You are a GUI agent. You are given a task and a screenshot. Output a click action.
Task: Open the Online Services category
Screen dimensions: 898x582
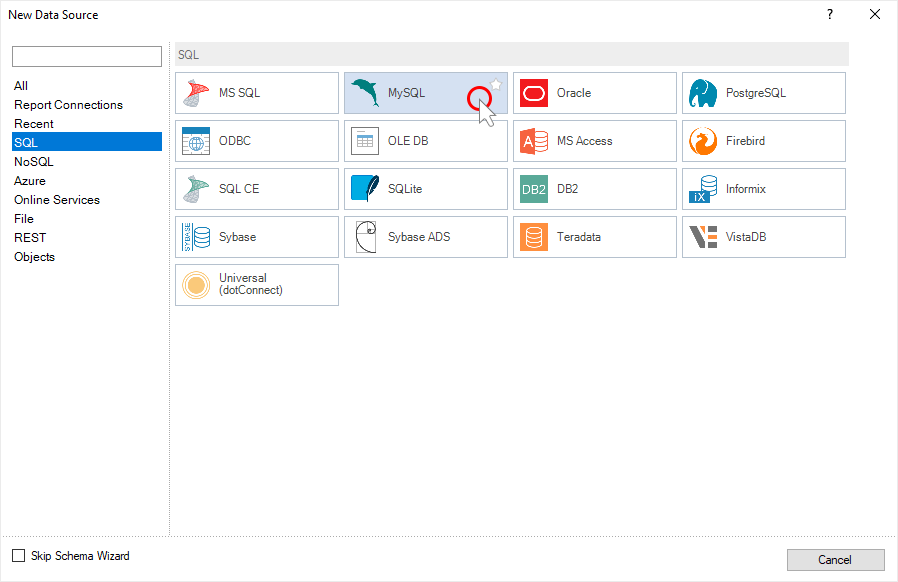coord(57,200)
